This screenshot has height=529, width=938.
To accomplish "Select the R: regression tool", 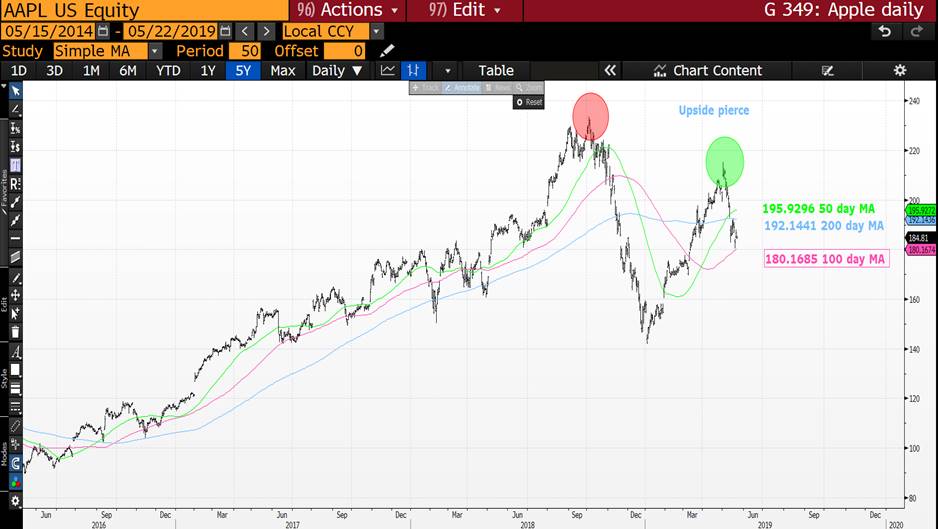I will click(x=16, y=184).
